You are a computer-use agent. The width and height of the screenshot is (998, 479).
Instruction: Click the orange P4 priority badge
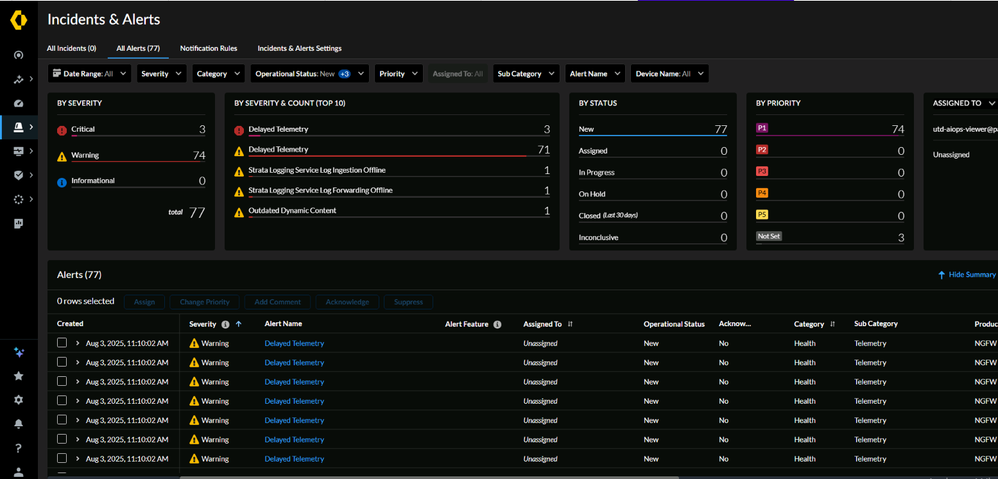tap(762, 193)
